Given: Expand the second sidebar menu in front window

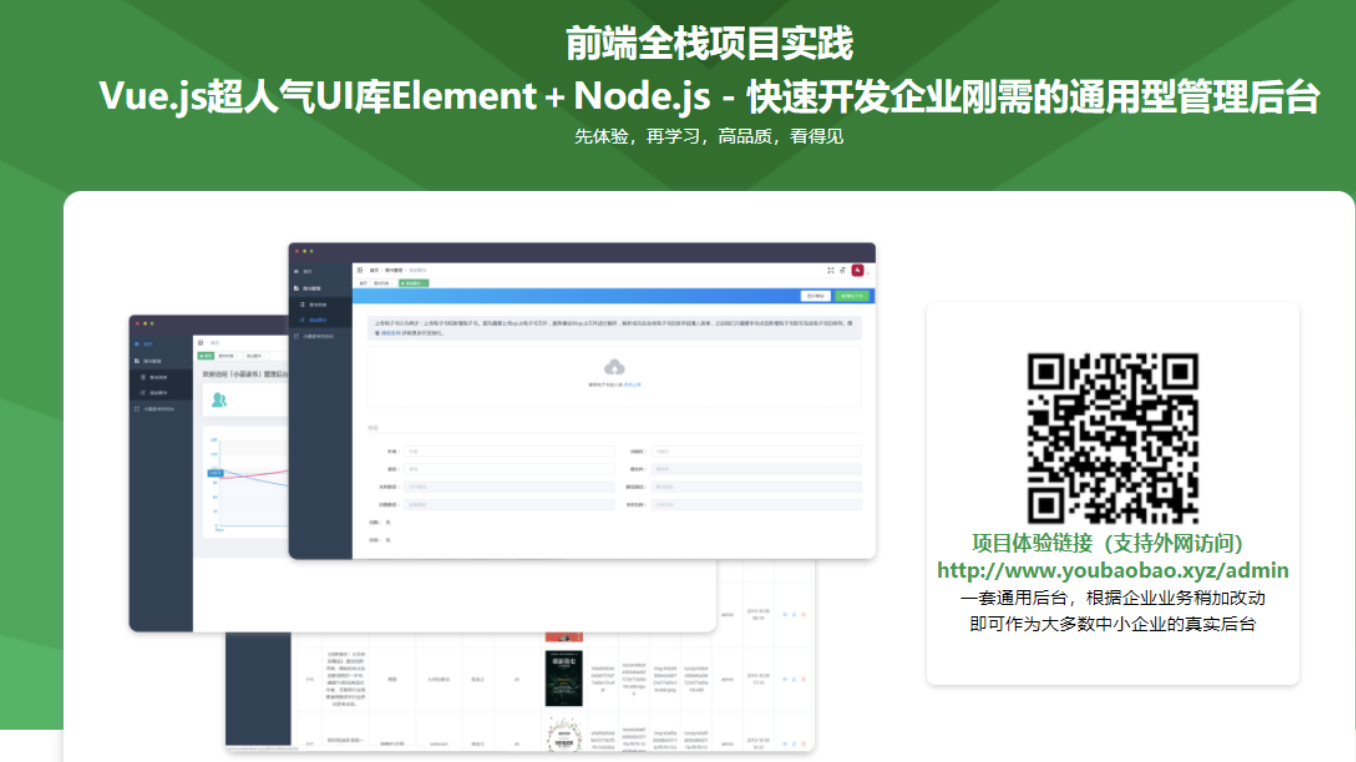Looking at the screenshot, I should click(x=320, y=288).
